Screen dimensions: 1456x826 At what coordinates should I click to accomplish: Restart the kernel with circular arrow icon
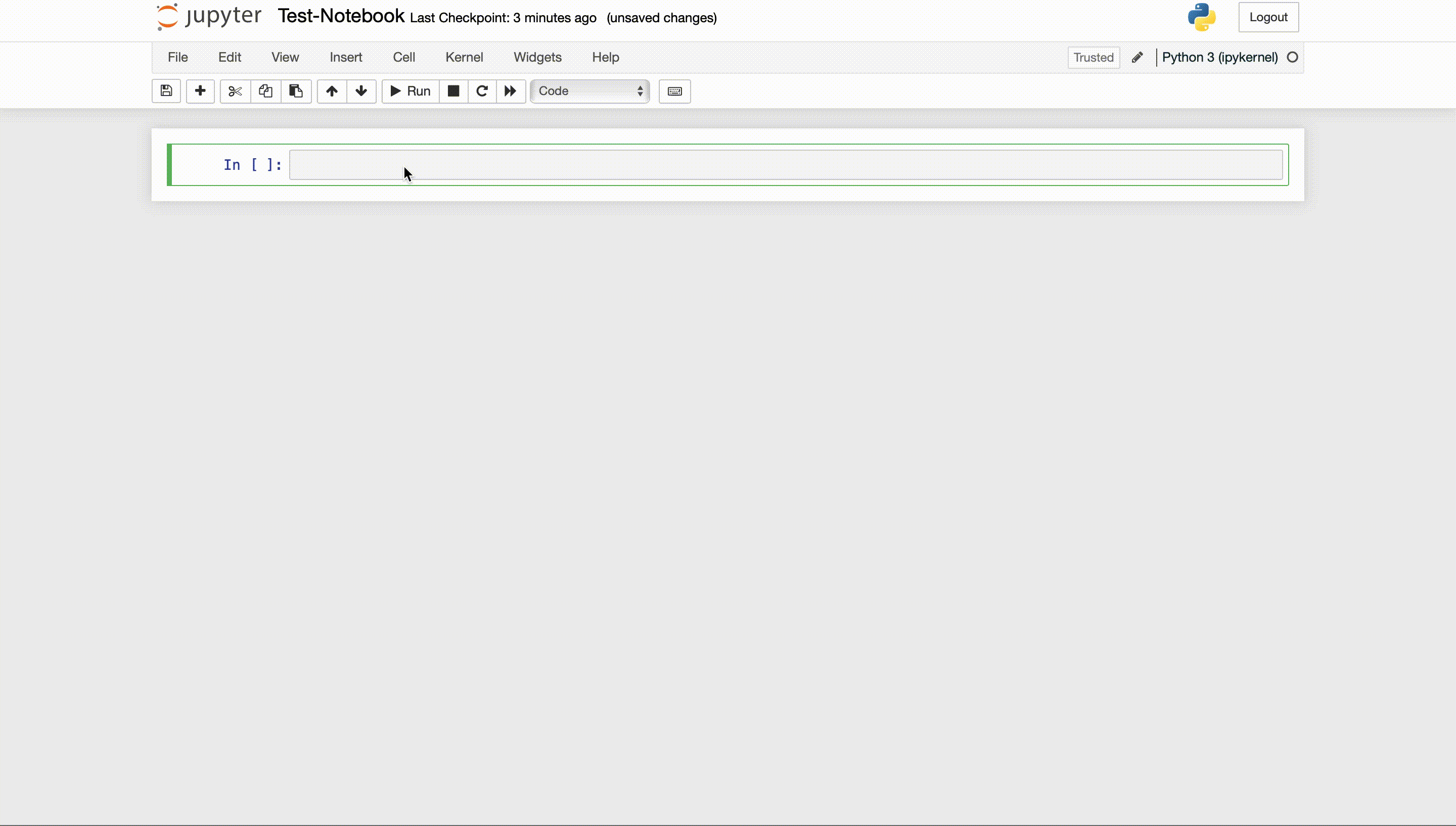point(482,91)
